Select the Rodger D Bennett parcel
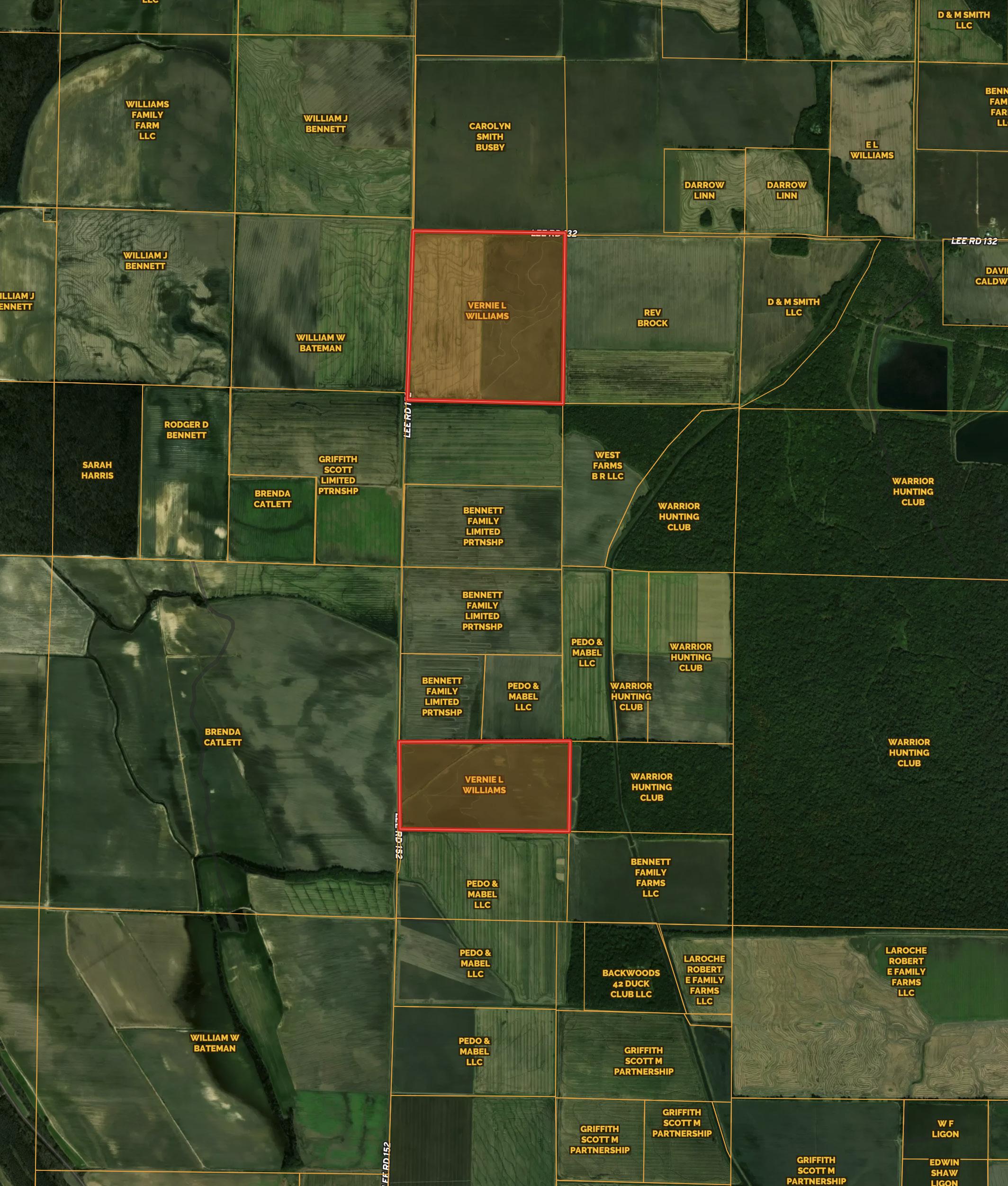 (186, 430)
